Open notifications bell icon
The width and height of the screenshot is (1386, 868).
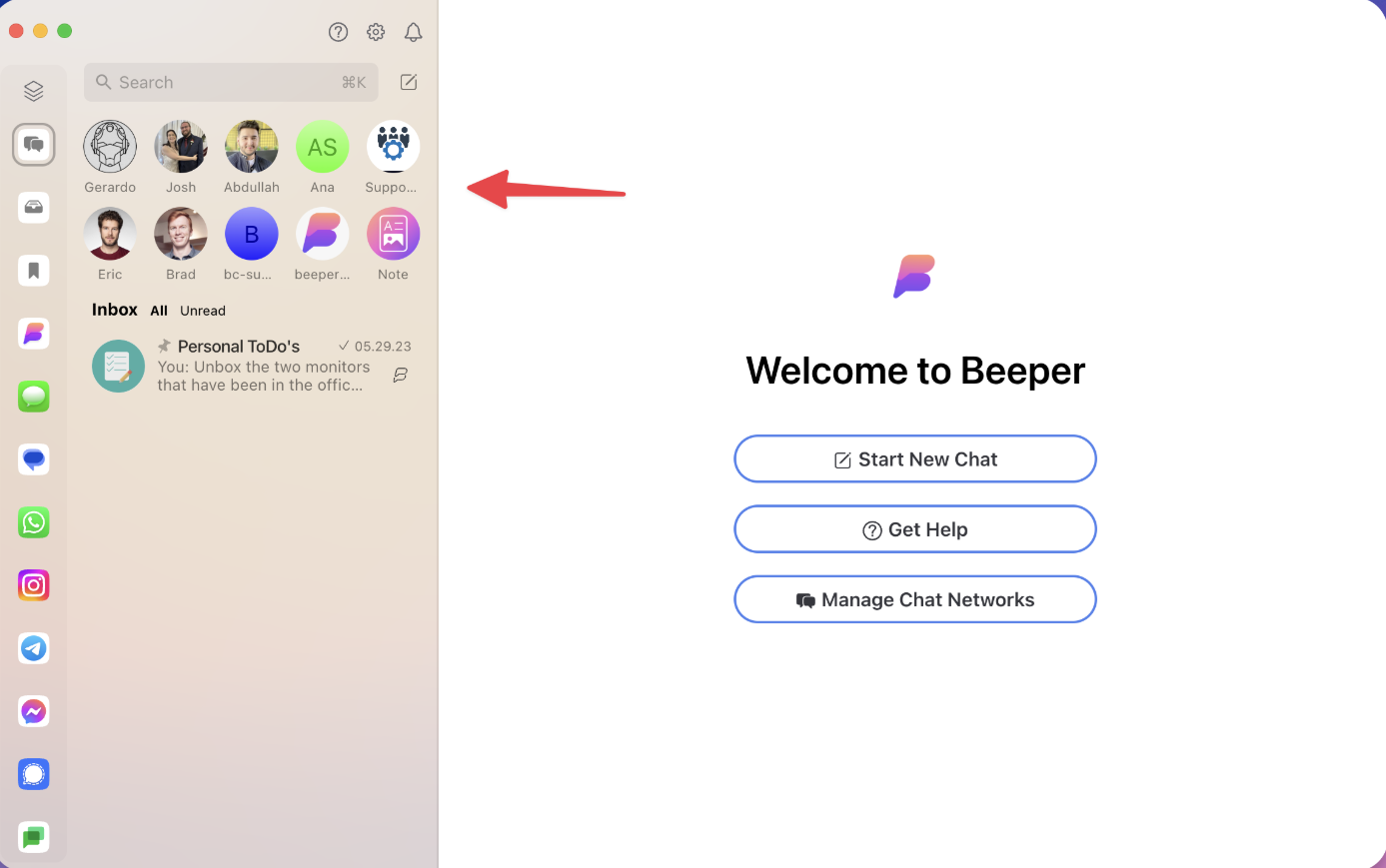pos(413,32)
